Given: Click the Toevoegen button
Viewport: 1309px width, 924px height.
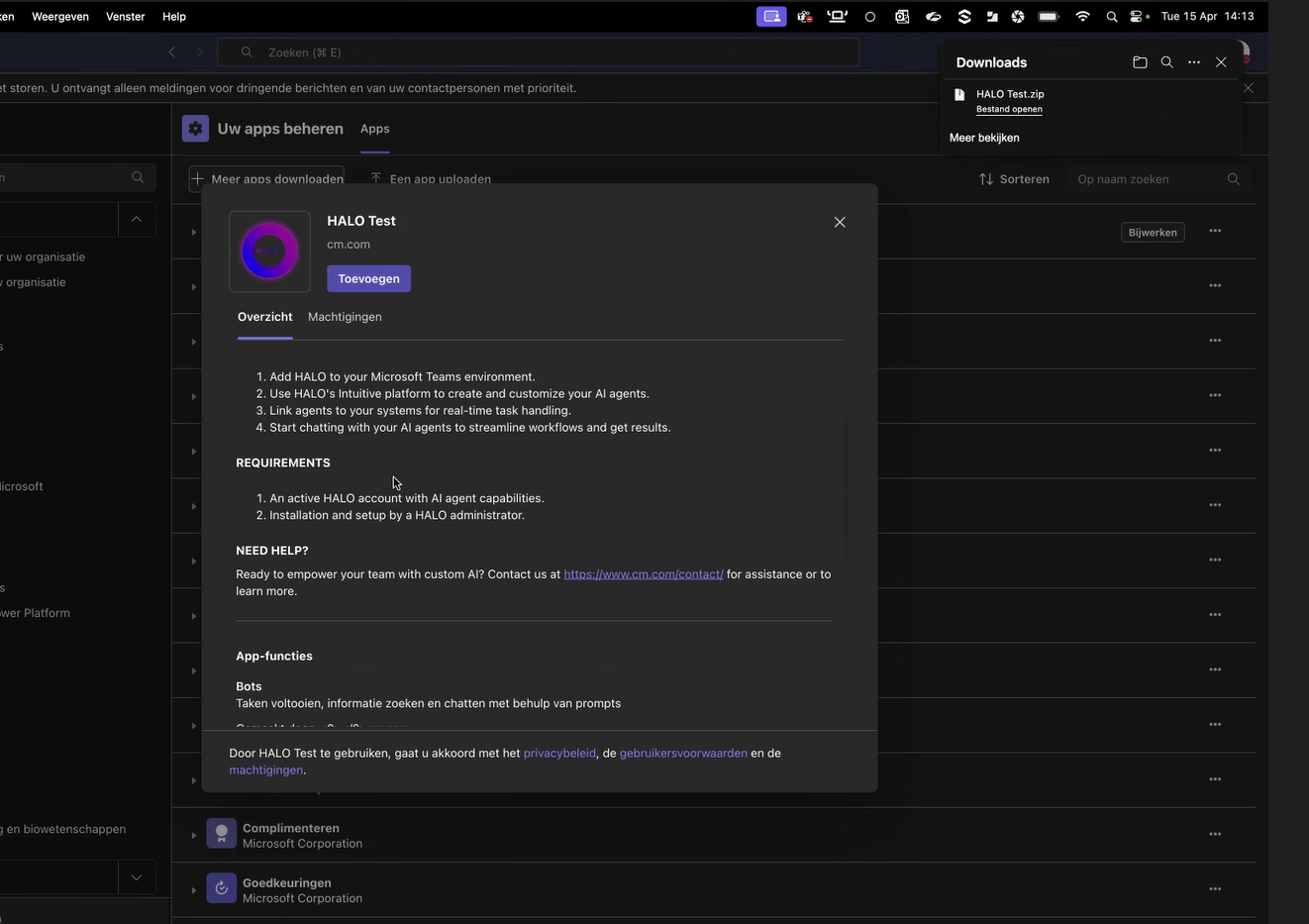Looking at the screenshot, I should (369, 278).
